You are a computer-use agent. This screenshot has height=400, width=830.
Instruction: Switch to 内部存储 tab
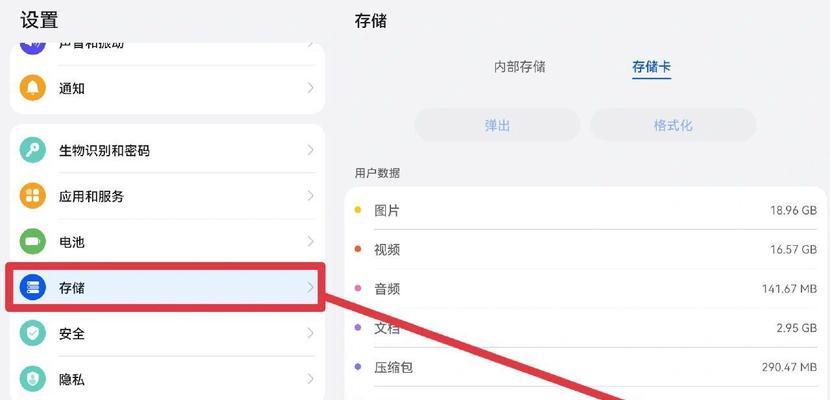pos(519,67)
